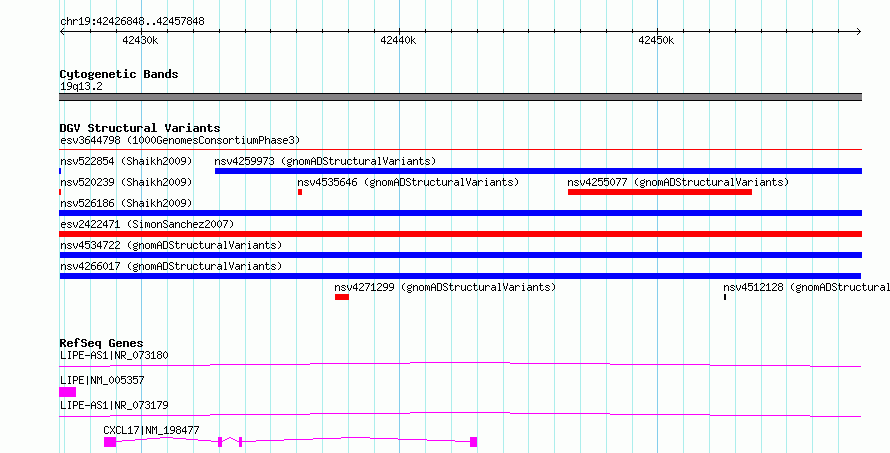890x453 pixels.
Task: Click the 42440k ruler position label
Action: point(398,40)
